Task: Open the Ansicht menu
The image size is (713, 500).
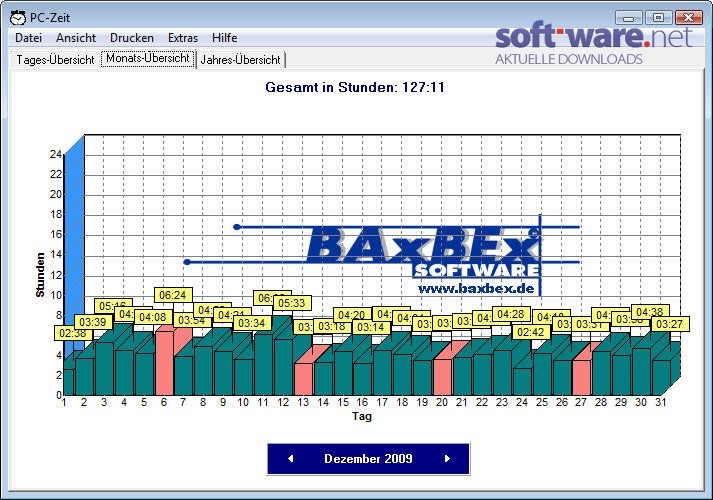Action: (x=76, y=38)
